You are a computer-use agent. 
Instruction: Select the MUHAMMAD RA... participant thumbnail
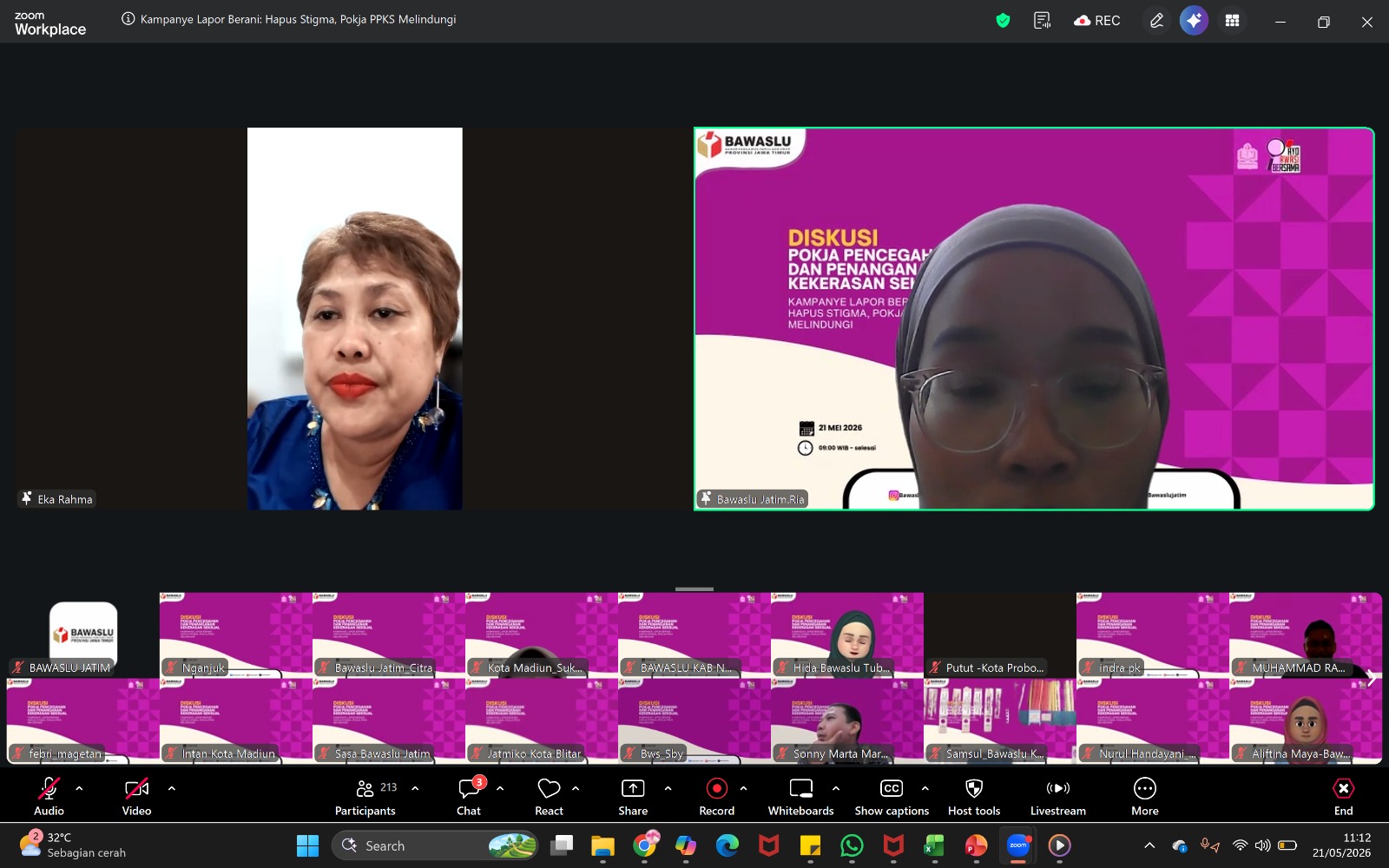click(x=1306, y=635)
